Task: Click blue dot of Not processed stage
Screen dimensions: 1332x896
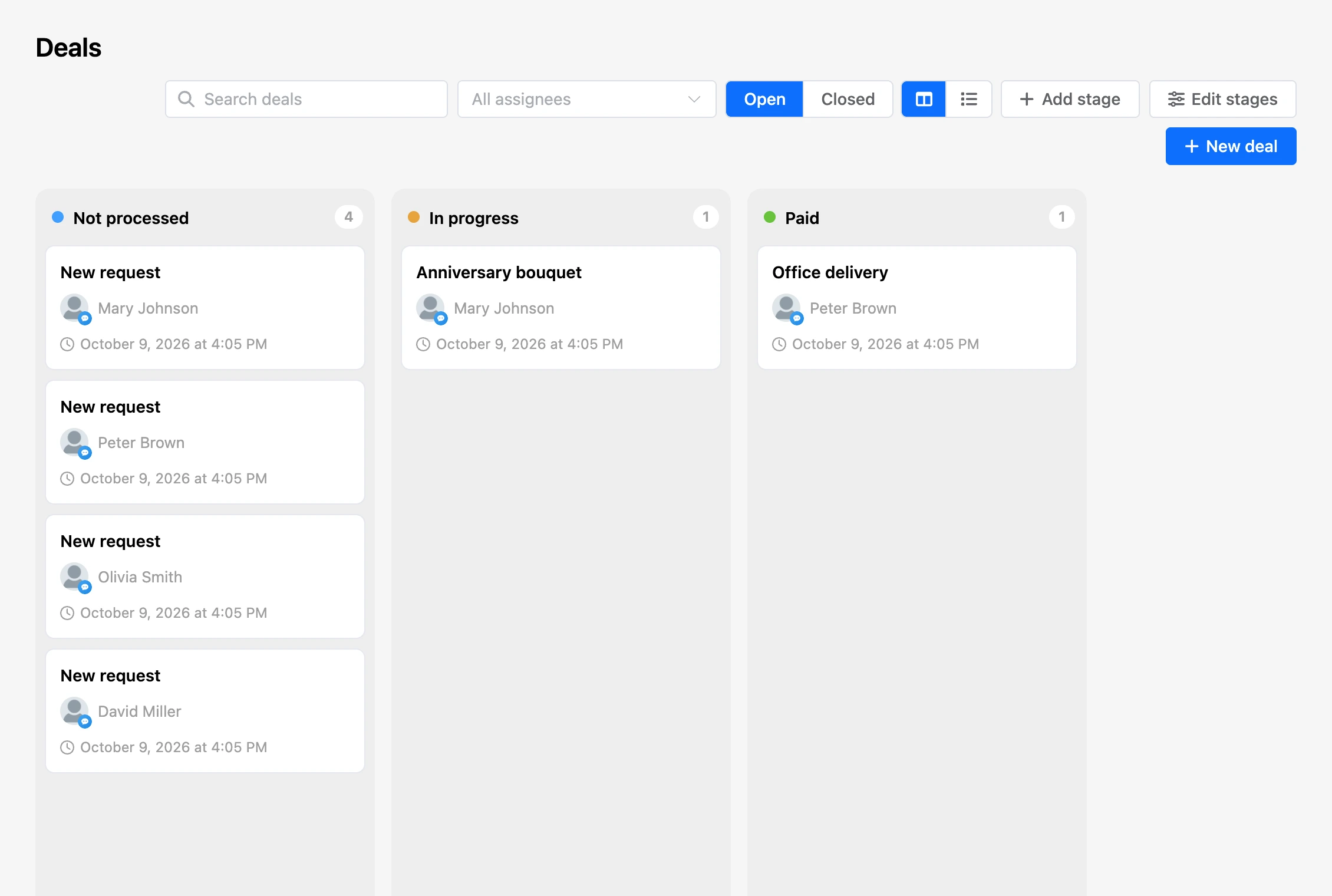Action: tap(58, 218)
